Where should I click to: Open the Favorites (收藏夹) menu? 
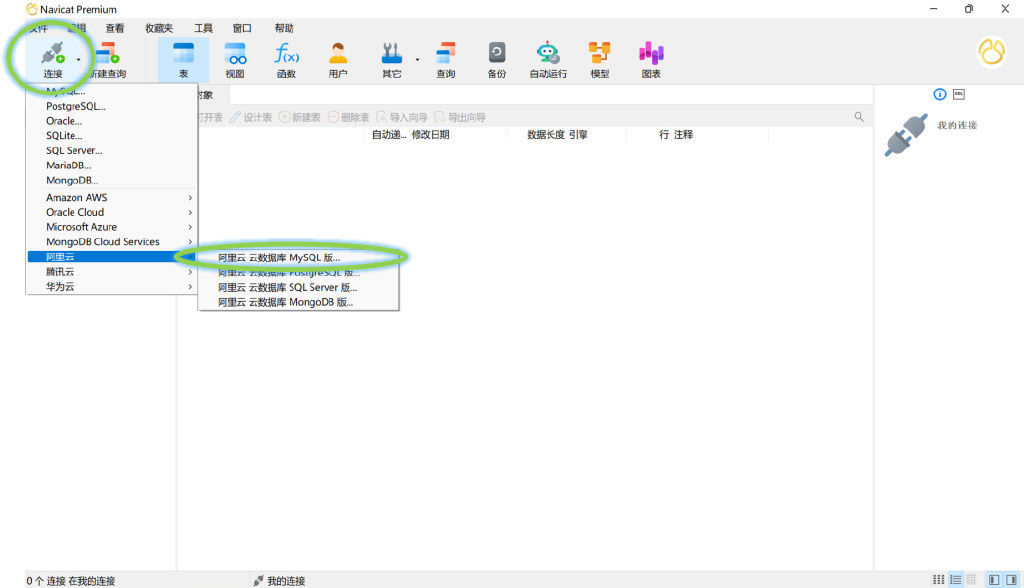coord(159,28)
